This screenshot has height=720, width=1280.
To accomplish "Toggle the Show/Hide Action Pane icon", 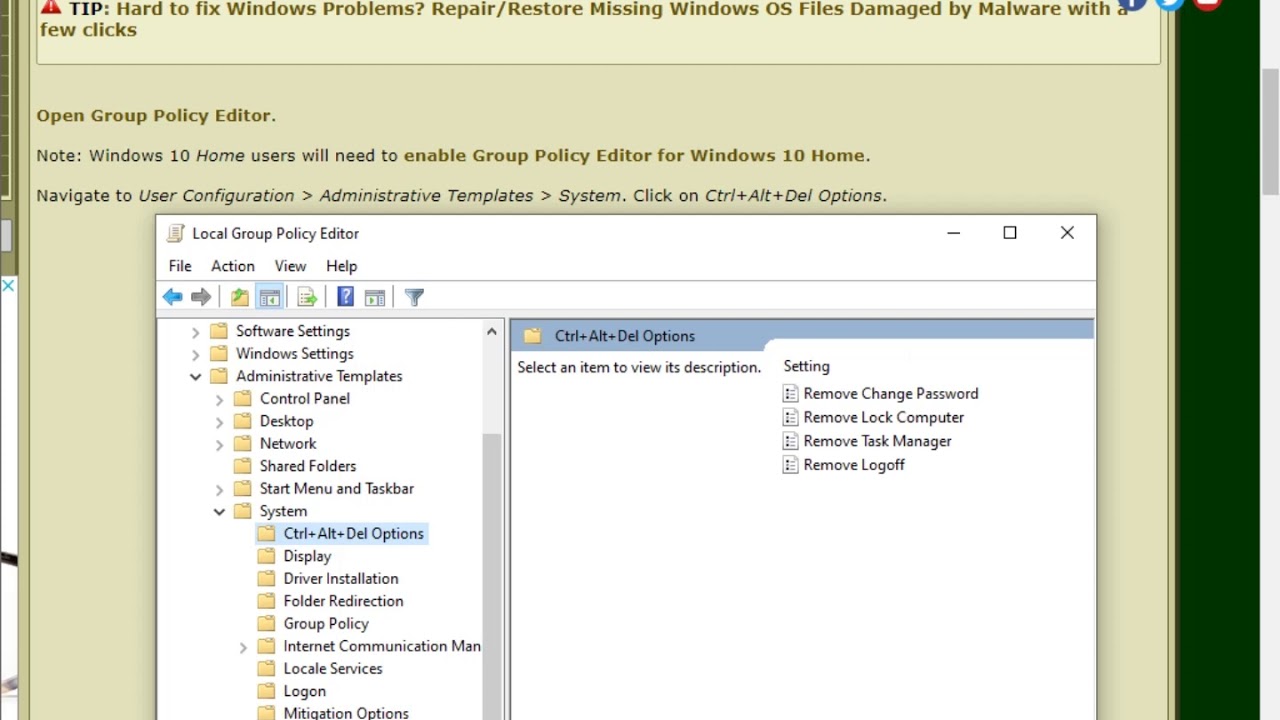I will 375,297.
